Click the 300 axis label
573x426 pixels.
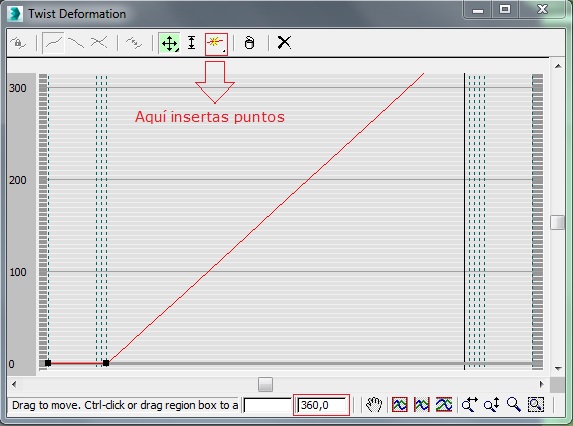18,88
